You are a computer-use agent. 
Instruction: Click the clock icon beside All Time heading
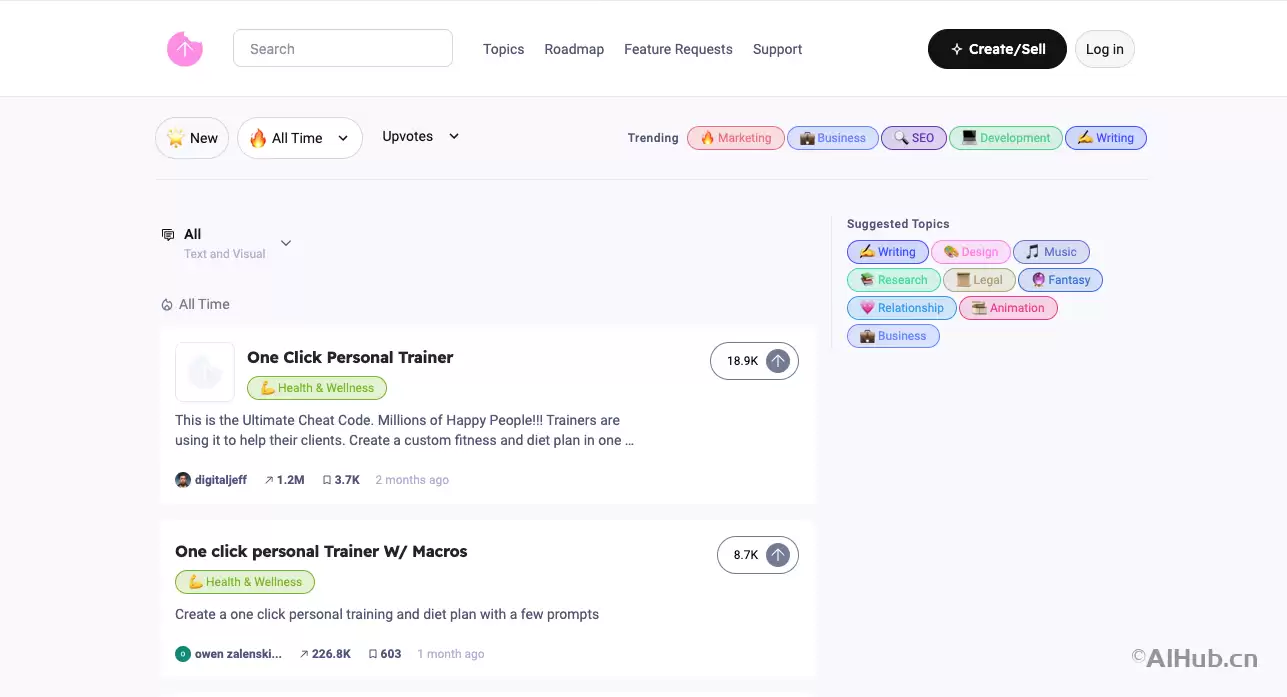click(167, 305)
